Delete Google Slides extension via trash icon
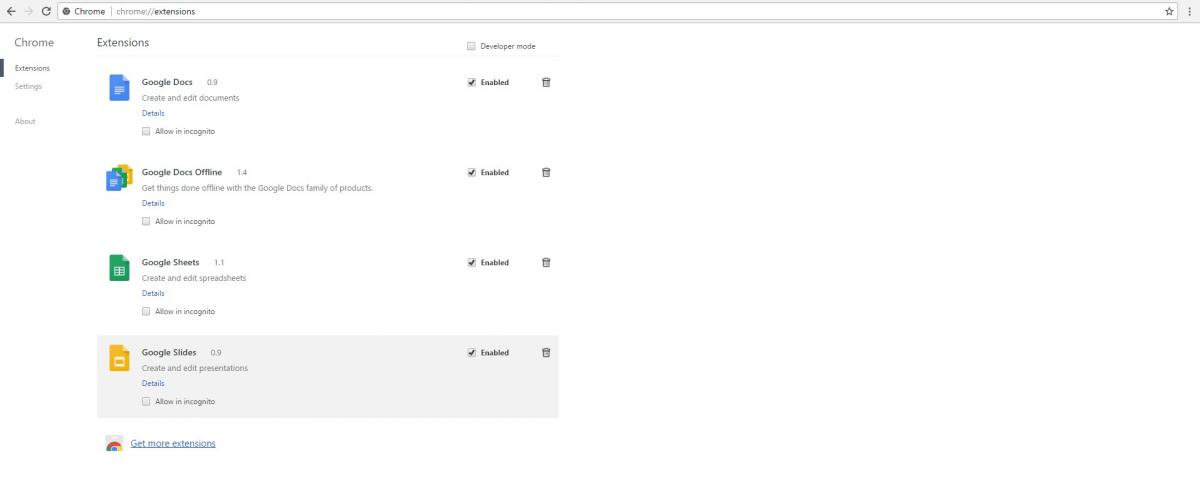The image size is (1200, 503). (x=546, y=352)
